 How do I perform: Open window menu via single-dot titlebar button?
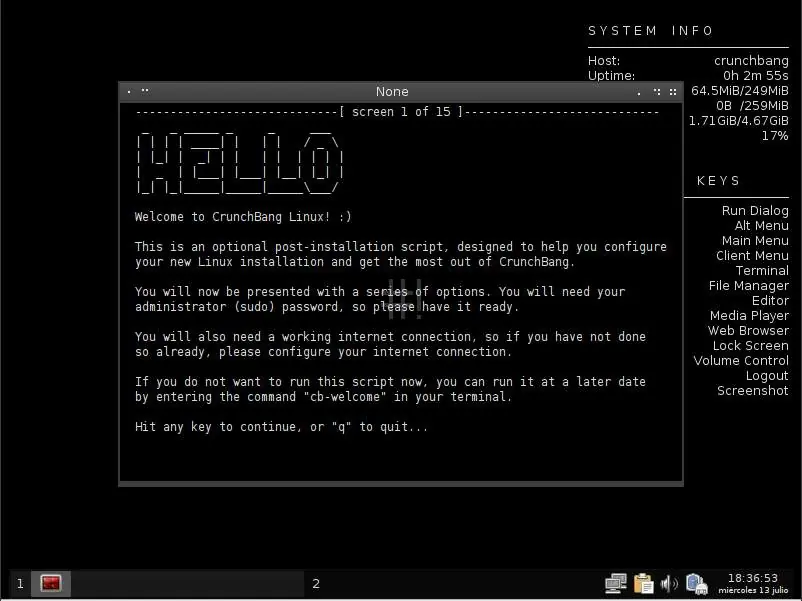(x=129, y=92)
